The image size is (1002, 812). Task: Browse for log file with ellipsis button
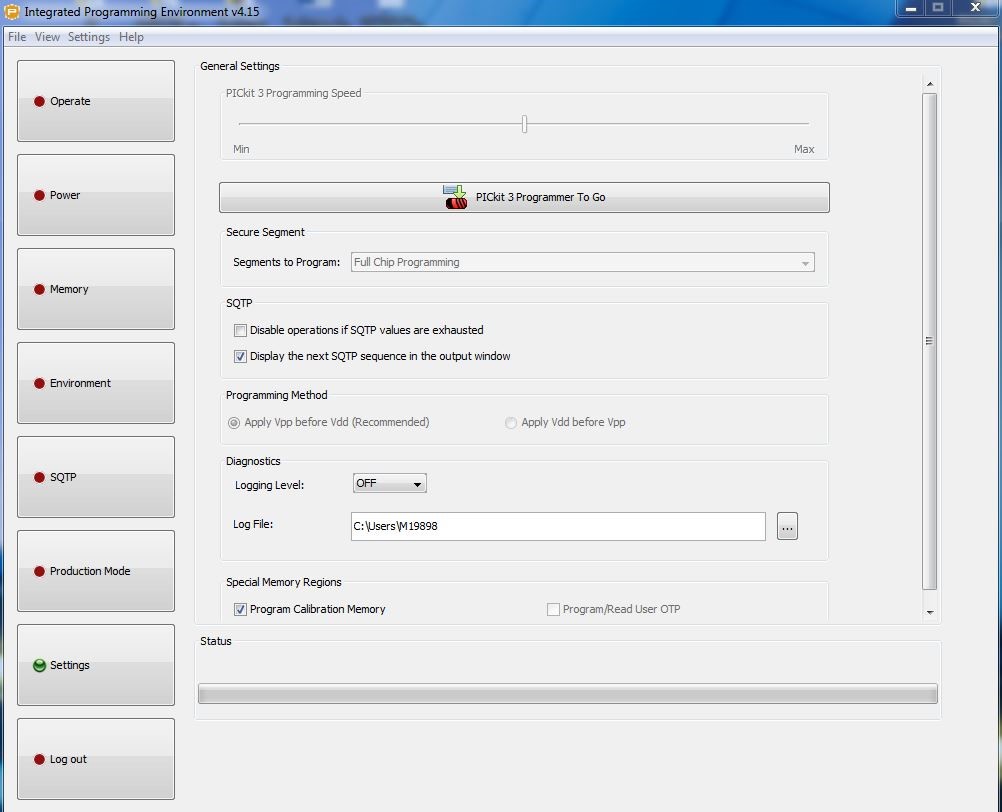[787, 526]
